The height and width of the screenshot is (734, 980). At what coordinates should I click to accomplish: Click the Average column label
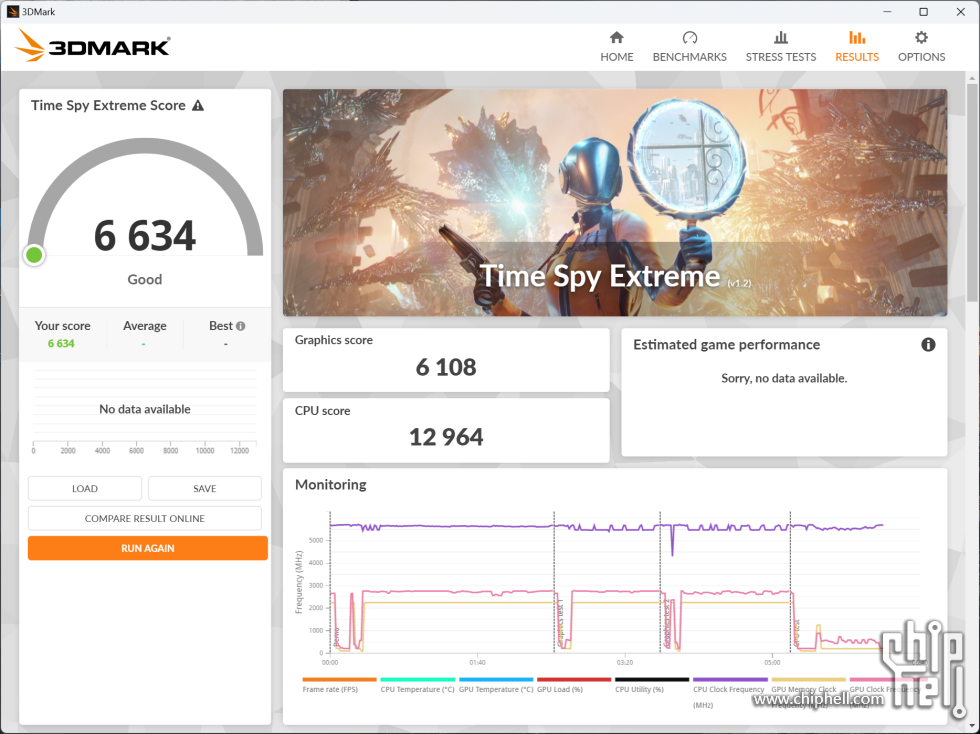(144, 326)
